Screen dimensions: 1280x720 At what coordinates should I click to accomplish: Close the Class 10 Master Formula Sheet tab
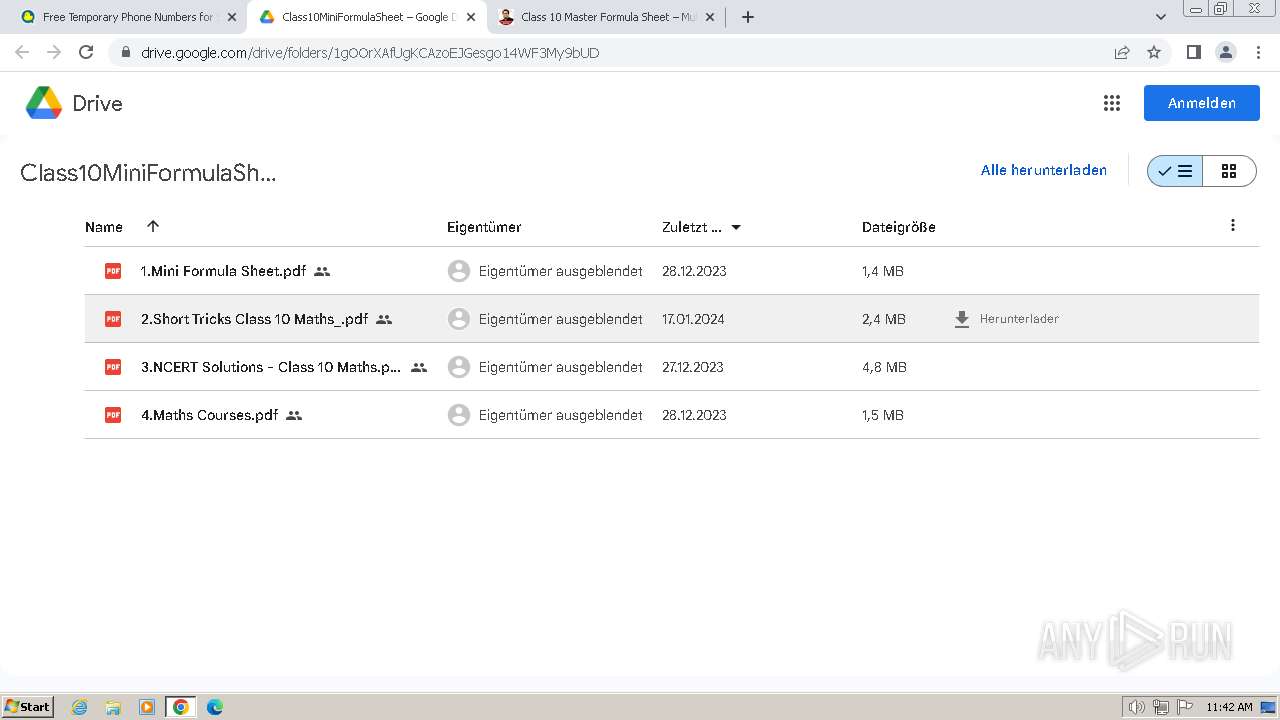pyautogui.click(x=710, y=17)
